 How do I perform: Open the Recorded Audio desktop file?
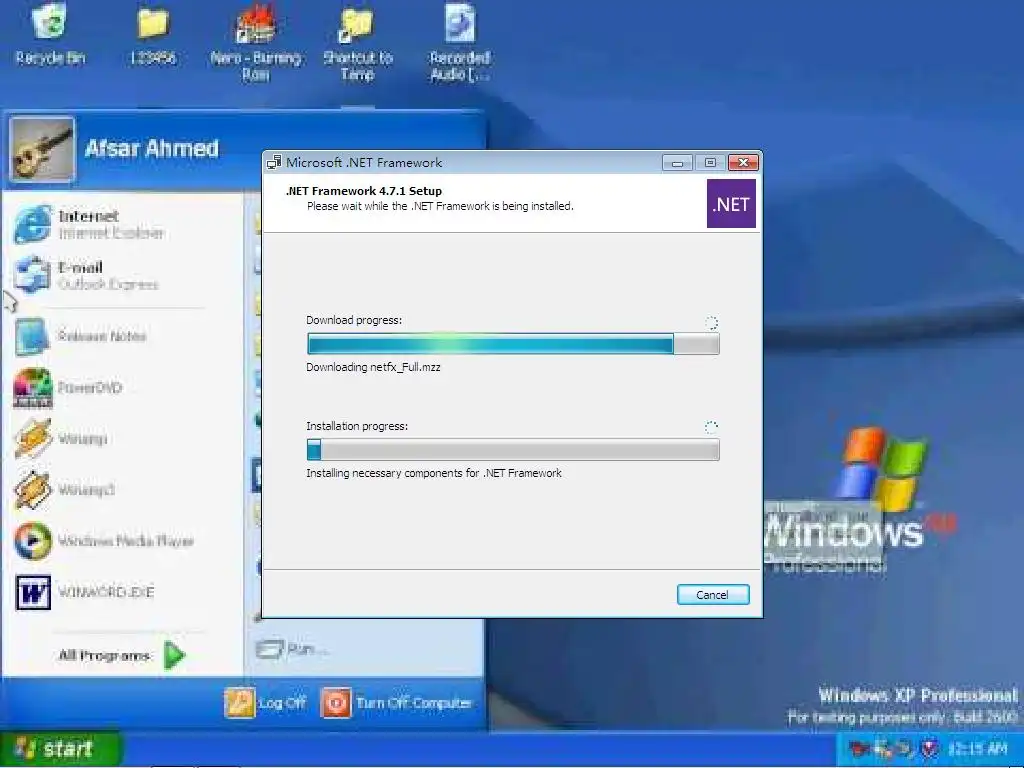(x=460, y=42)
